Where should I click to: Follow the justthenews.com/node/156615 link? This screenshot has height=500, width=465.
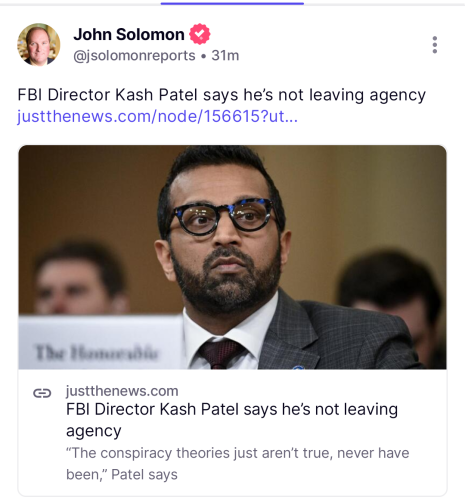(x=157, y=116)
